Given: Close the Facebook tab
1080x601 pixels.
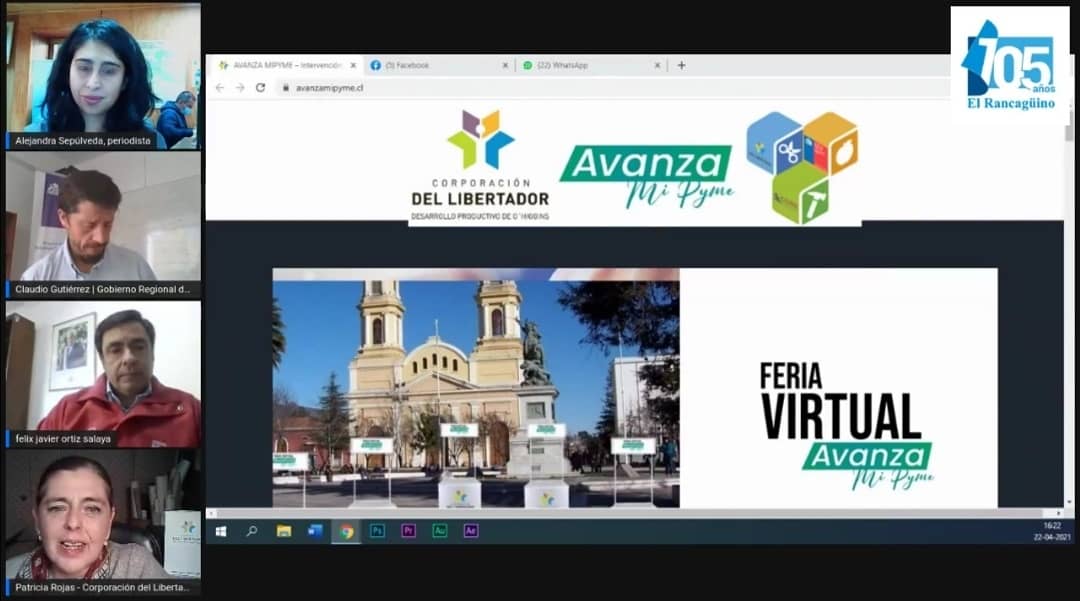Looking at the screenshot, I should (x=505, y=65).
